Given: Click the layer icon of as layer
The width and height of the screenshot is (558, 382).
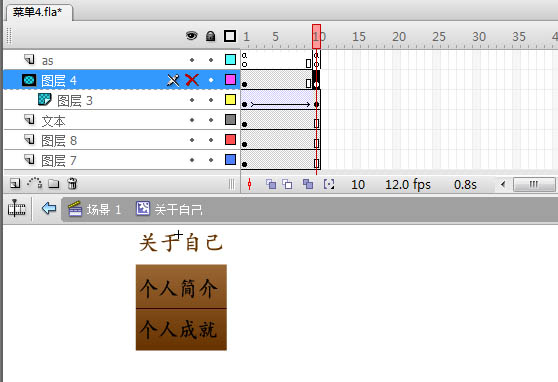Looking at the screenshot, I should (x=30, y=59).
